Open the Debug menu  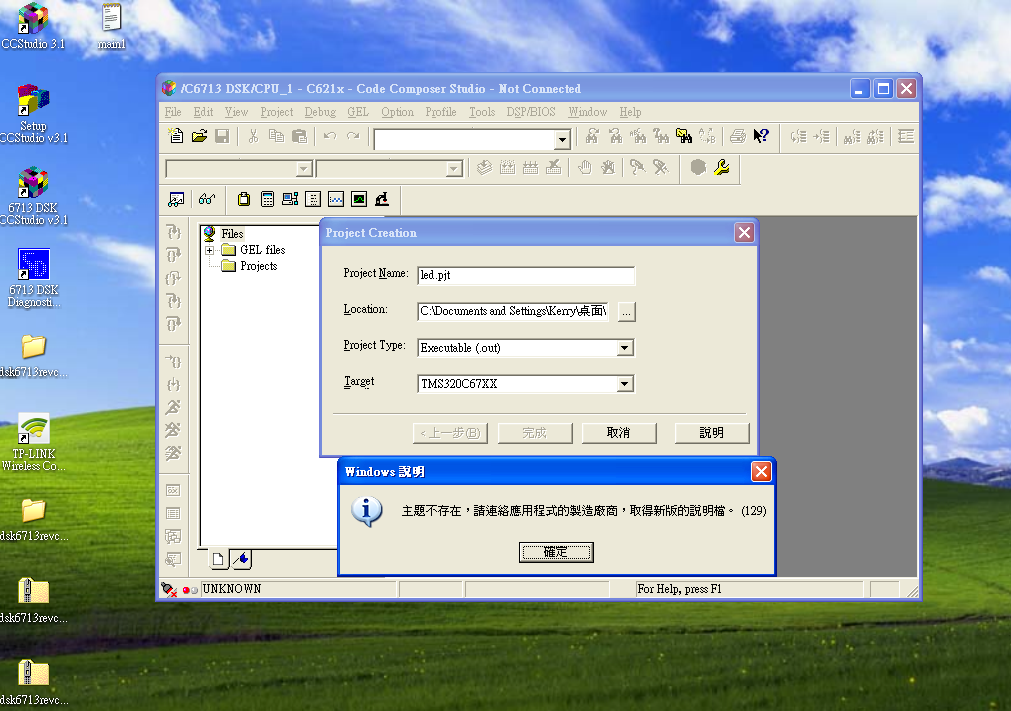tap(320, 112)
